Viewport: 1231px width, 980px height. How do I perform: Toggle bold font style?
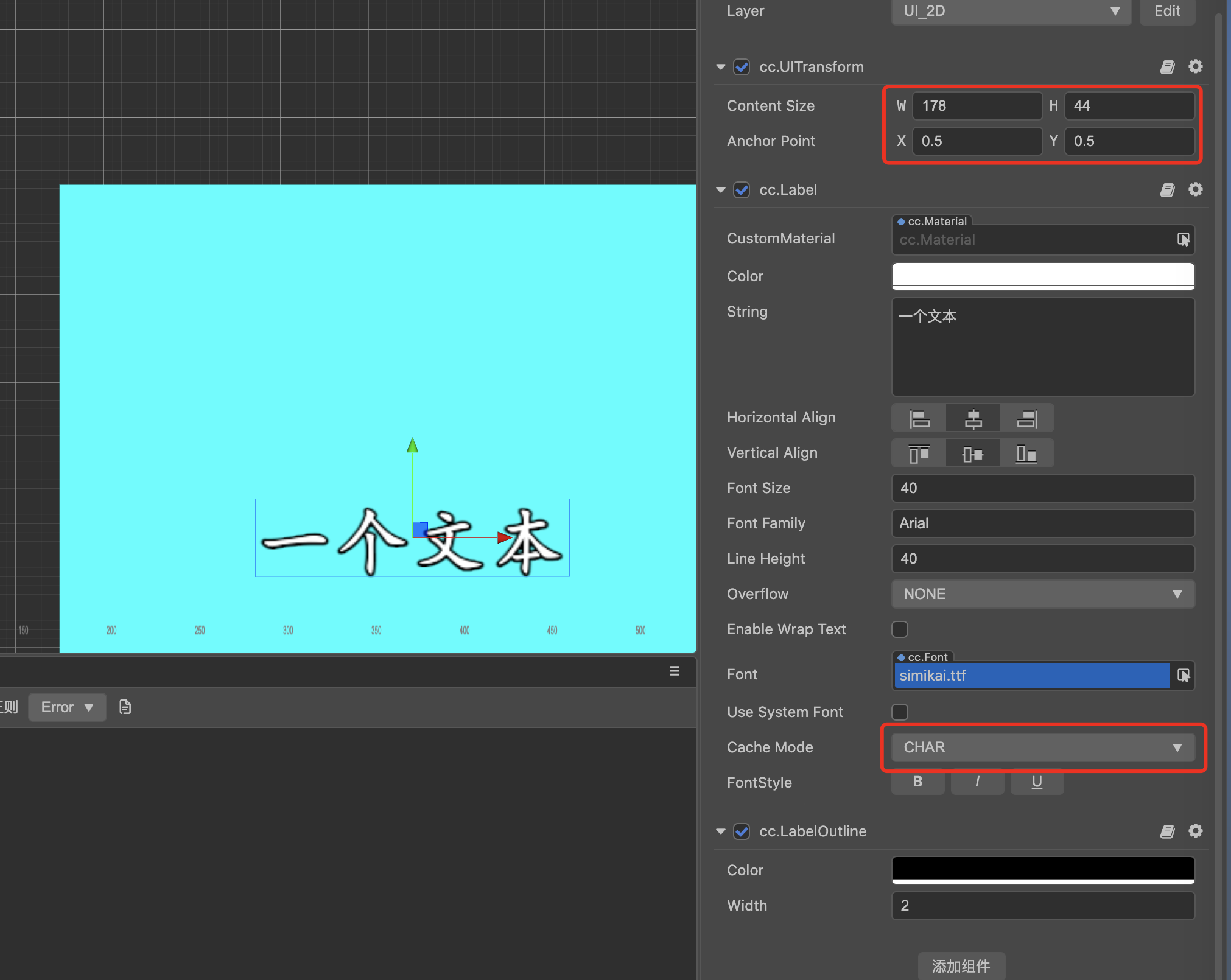click(x=917, y=782)
